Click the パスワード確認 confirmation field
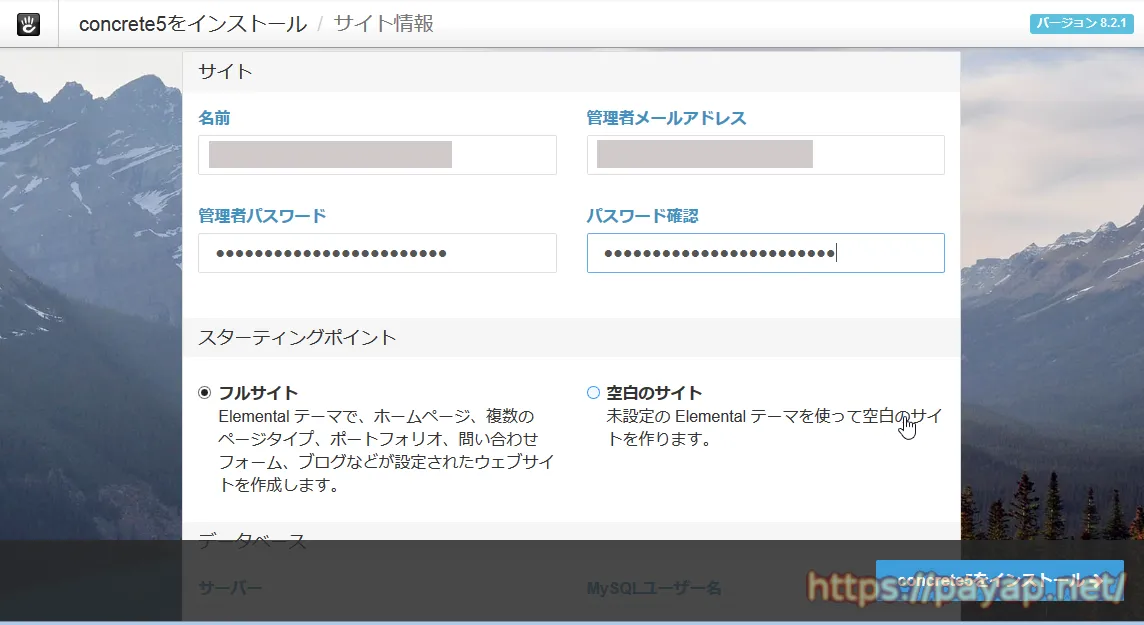Screen dimensions: 1144x625 (x=765, y=253)
